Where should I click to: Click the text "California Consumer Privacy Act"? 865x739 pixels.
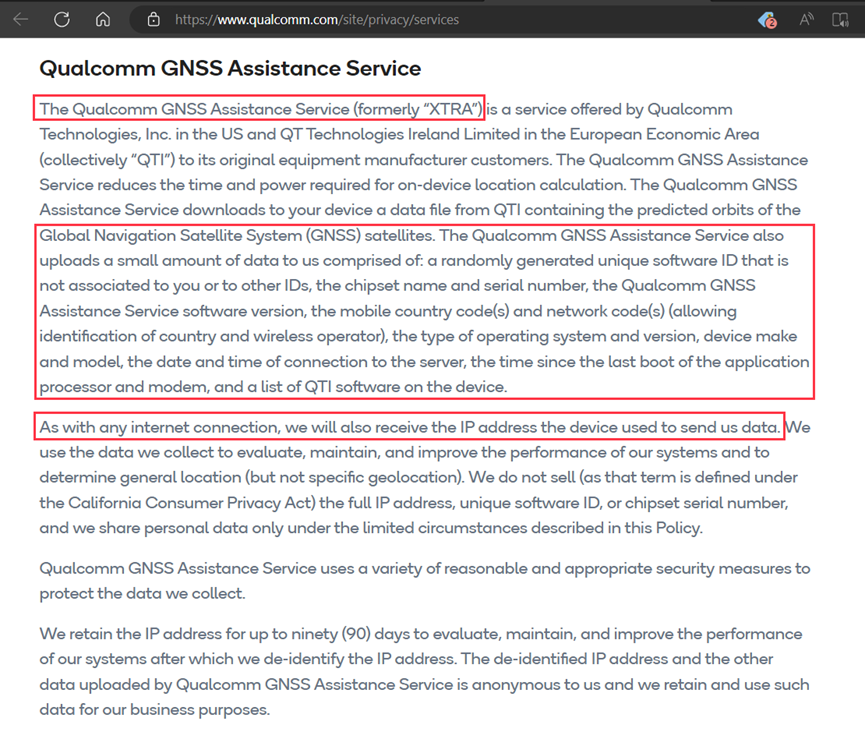tap(191, 503)
